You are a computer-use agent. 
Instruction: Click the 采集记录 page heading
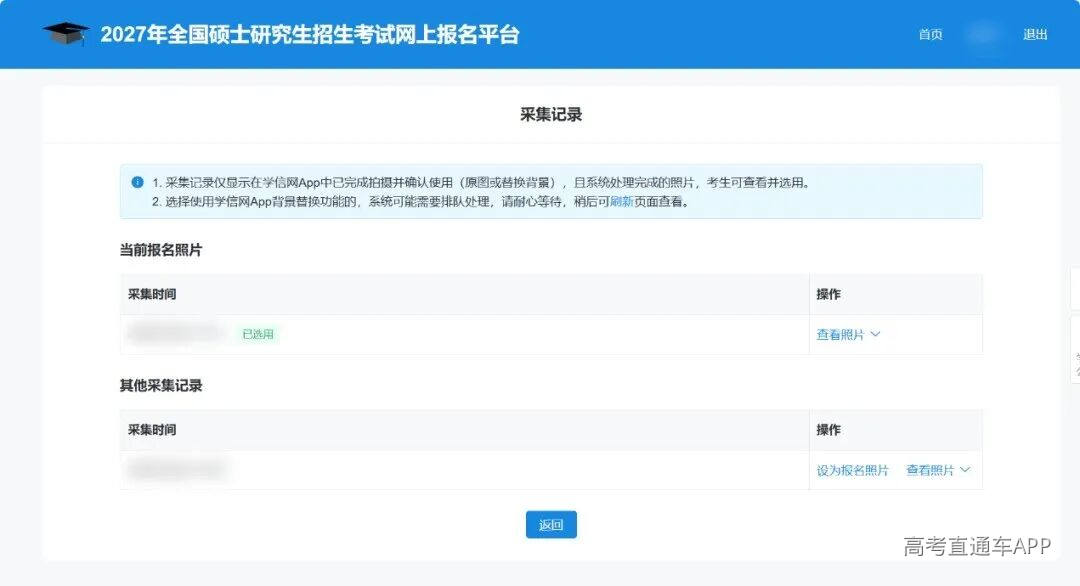[x=551, y=114]
